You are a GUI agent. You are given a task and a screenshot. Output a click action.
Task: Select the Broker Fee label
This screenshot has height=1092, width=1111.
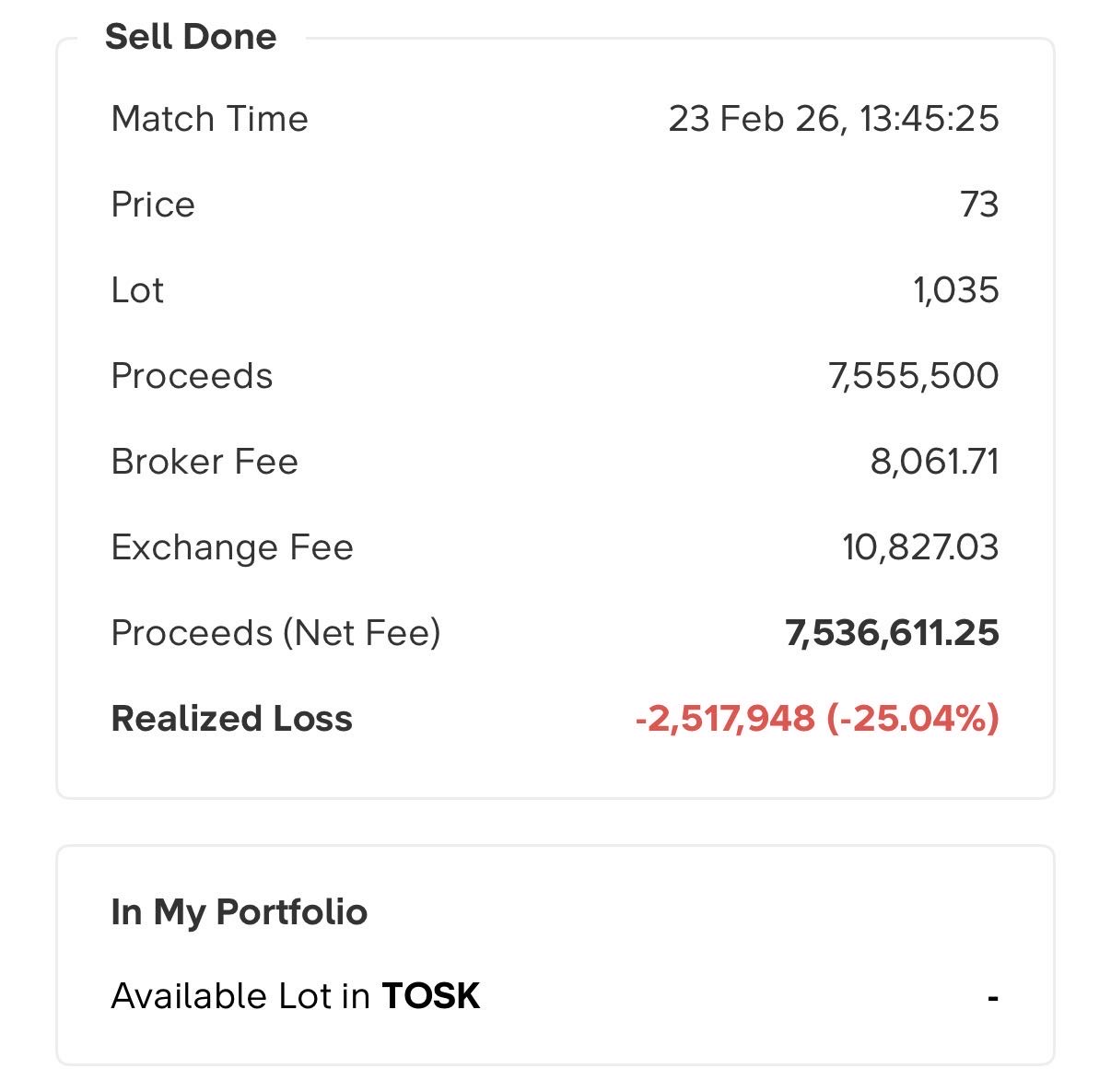pos(205,462)
